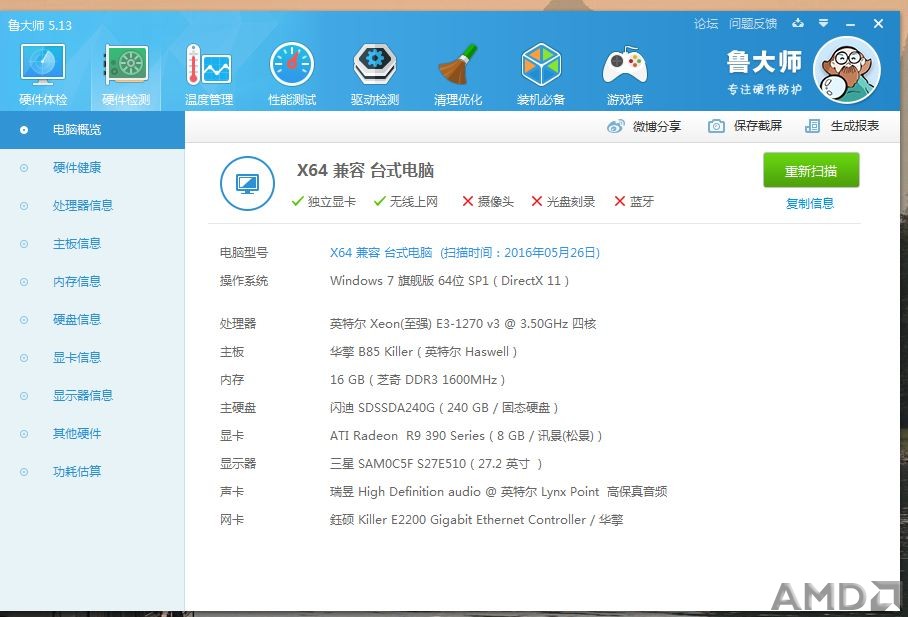Click the ATI Radeon R9 390 value
This screenshot has height=617, width=908.
point(466,436)
